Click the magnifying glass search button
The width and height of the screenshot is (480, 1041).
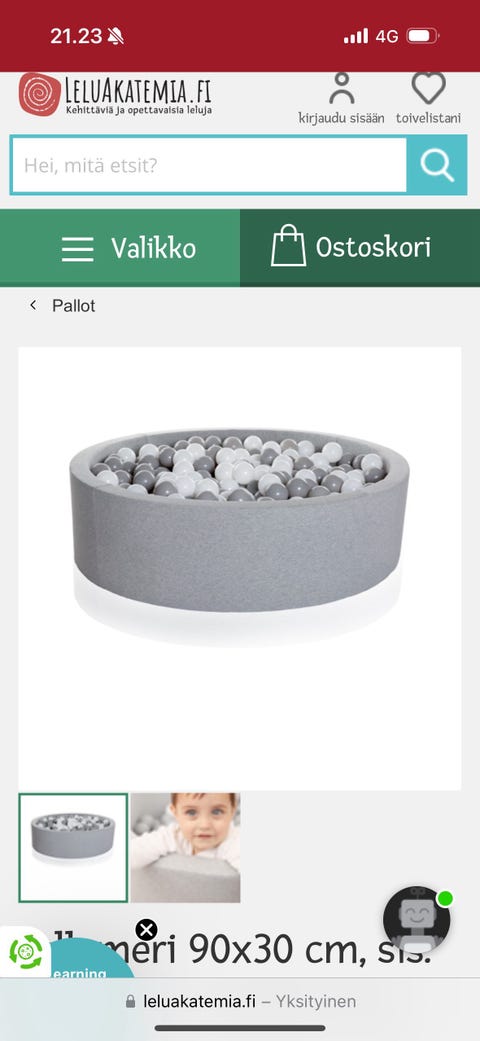click(x=437, y=165)
